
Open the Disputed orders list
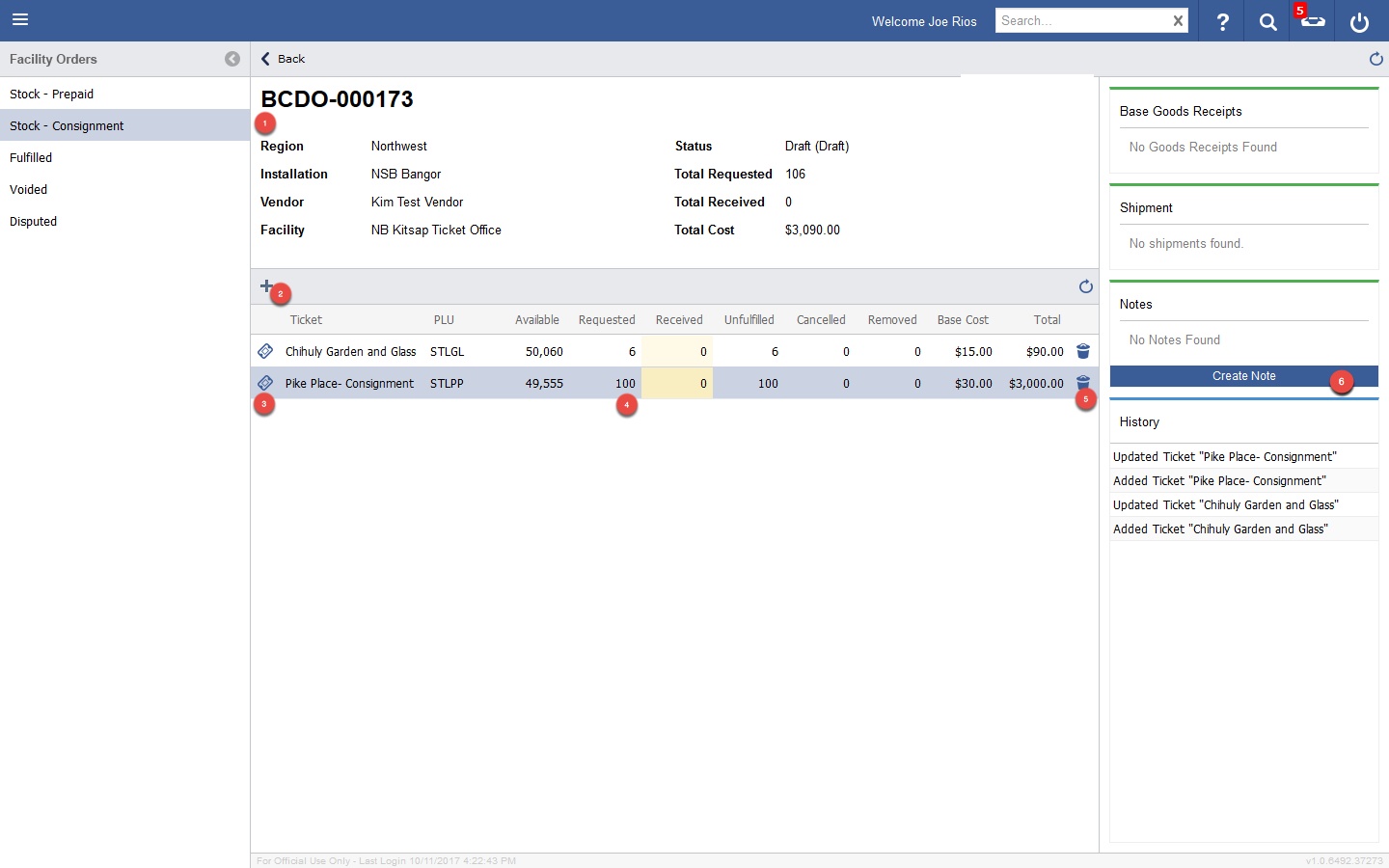pos(34,221)
